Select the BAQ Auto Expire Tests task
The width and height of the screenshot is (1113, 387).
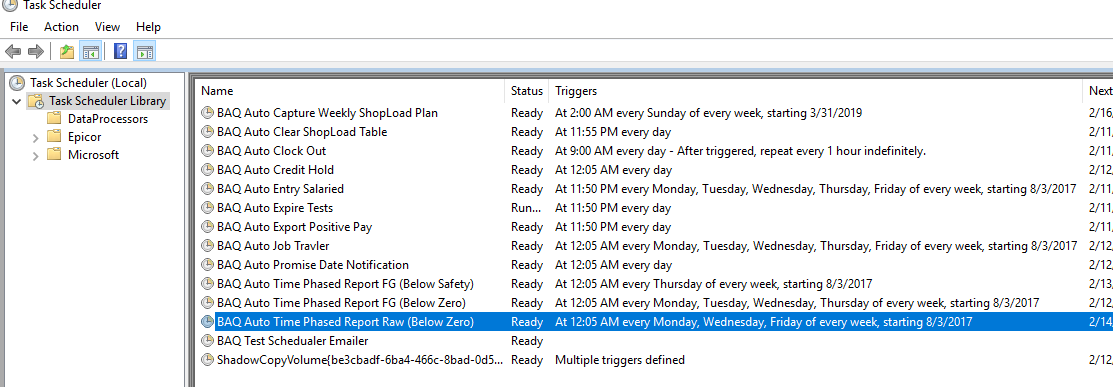[x=275, y=208]
